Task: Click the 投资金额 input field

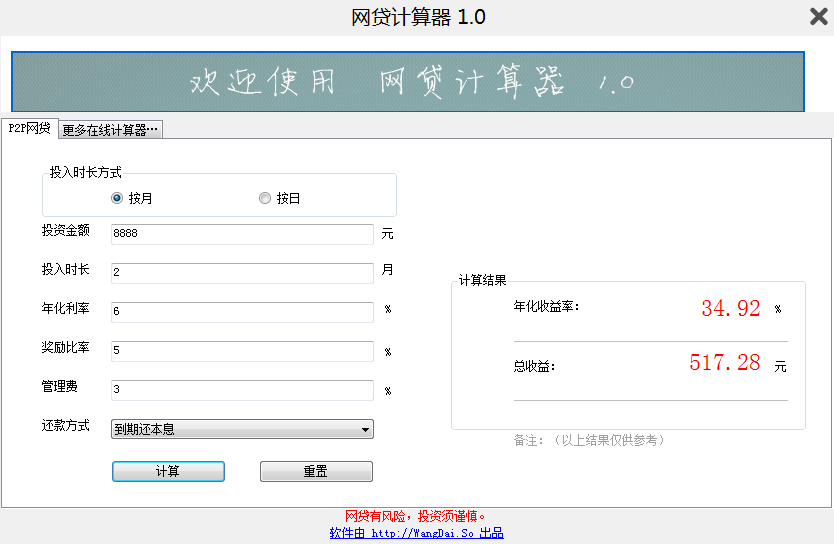Action: [242, 233]
